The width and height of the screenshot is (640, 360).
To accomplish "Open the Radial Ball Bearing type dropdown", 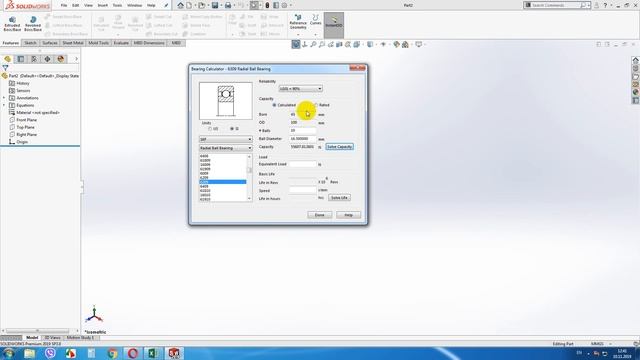I will pyautogui.click(x=225, y=148).
